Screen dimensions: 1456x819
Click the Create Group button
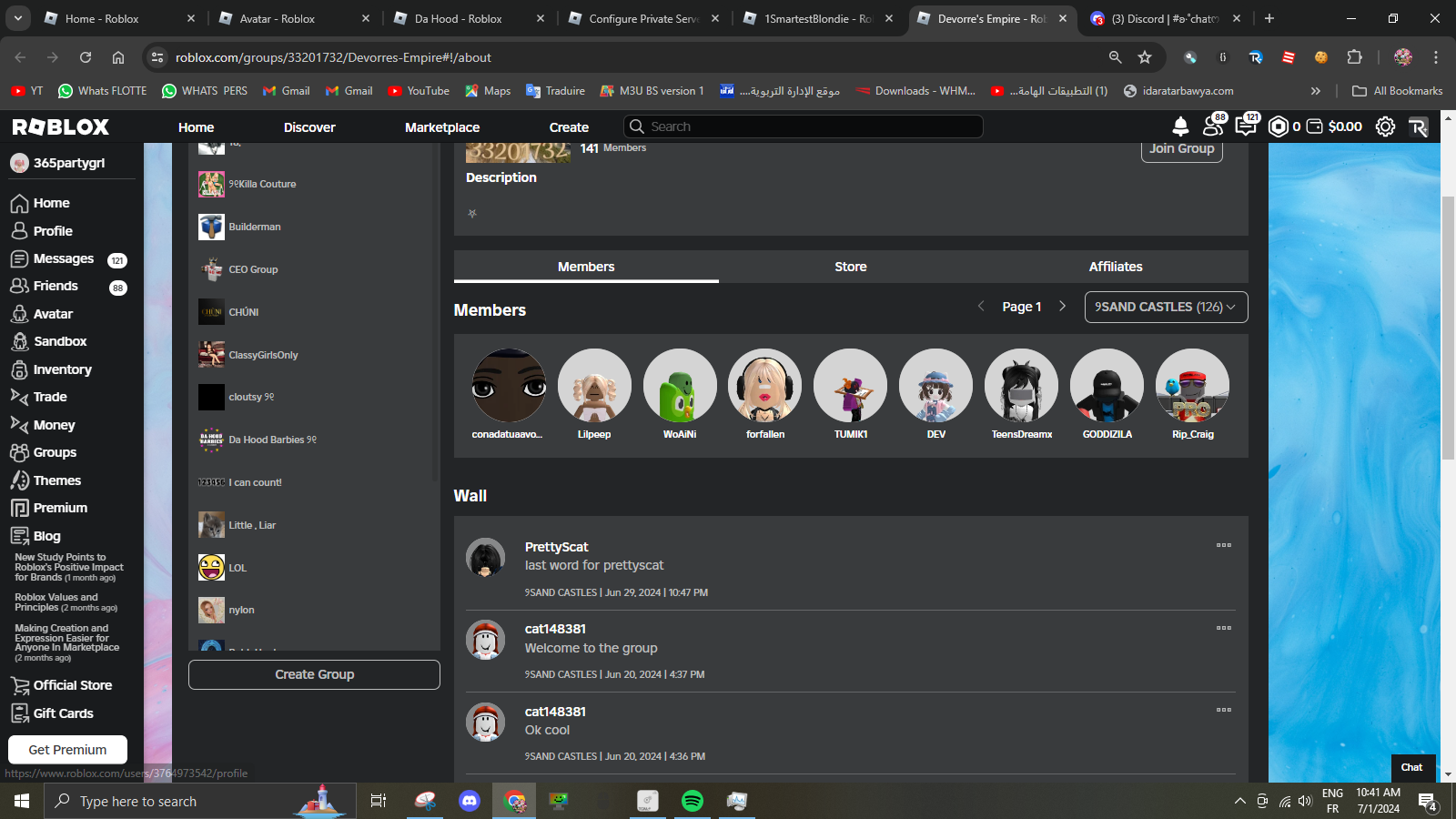click(314, 674)
